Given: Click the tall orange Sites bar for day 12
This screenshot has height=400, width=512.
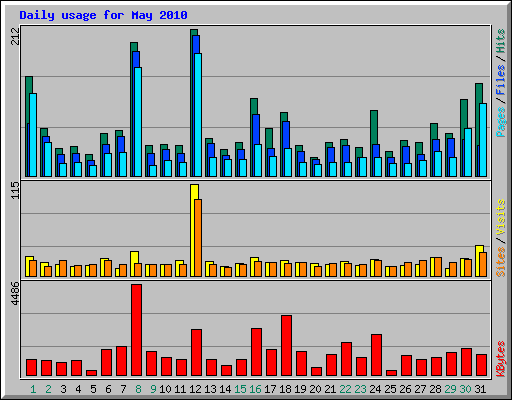Looking at the screenshot, I should [x=198, y=238].
